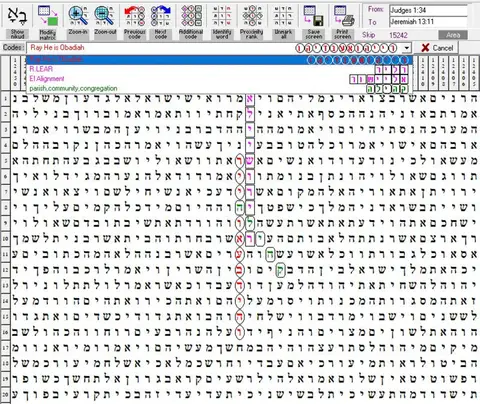Select row header number 10
Image resolution: width=480 pixels, height=404 pixels.
click(x=5, y=239)
